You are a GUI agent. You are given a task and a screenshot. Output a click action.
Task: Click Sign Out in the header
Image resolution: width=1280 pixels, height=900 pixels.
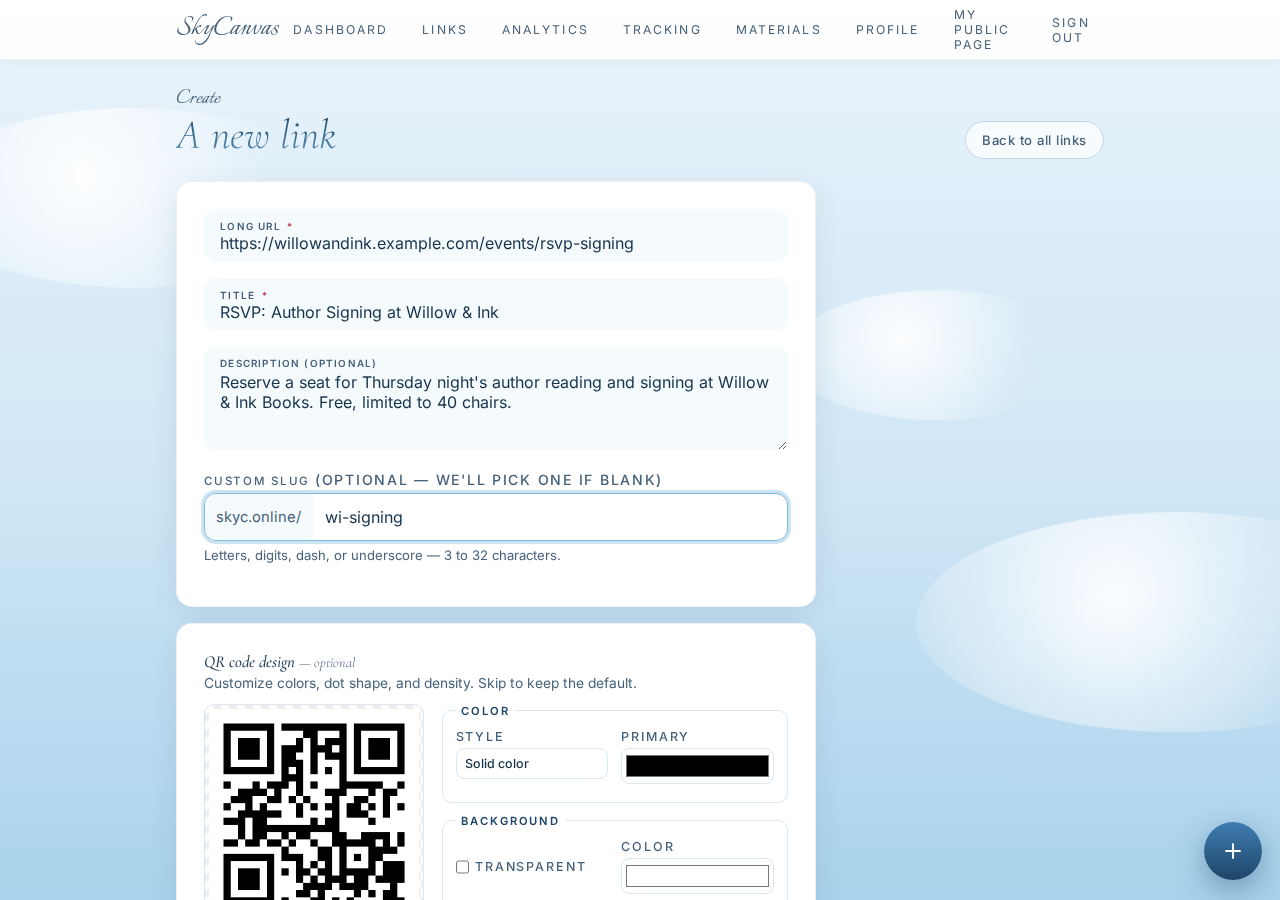click(1071, 30)
